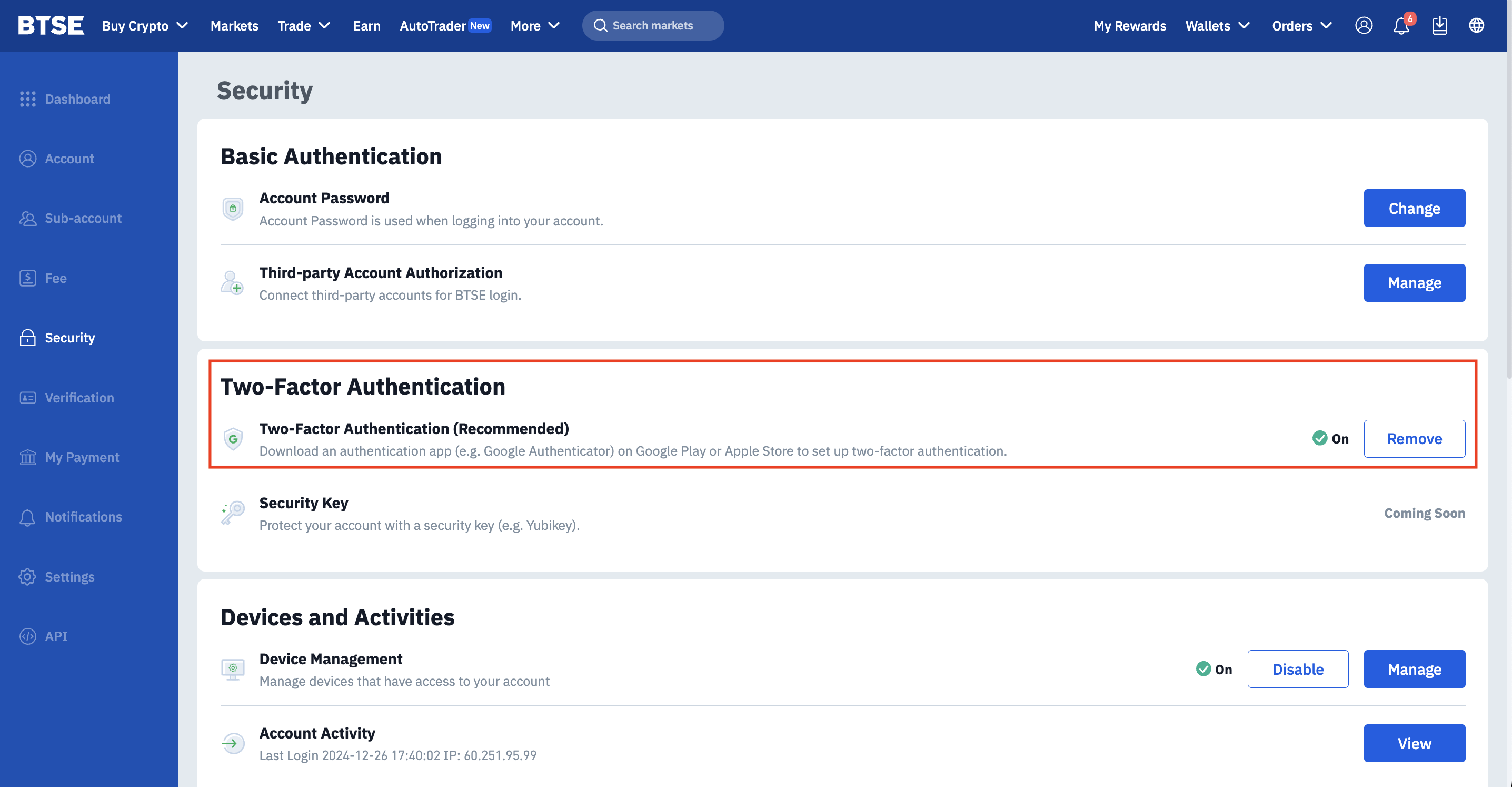The height and width of the screenshot is (787, 1512).
Task: Open the Wallets dropdown menu
Action: pos(1217,26)
